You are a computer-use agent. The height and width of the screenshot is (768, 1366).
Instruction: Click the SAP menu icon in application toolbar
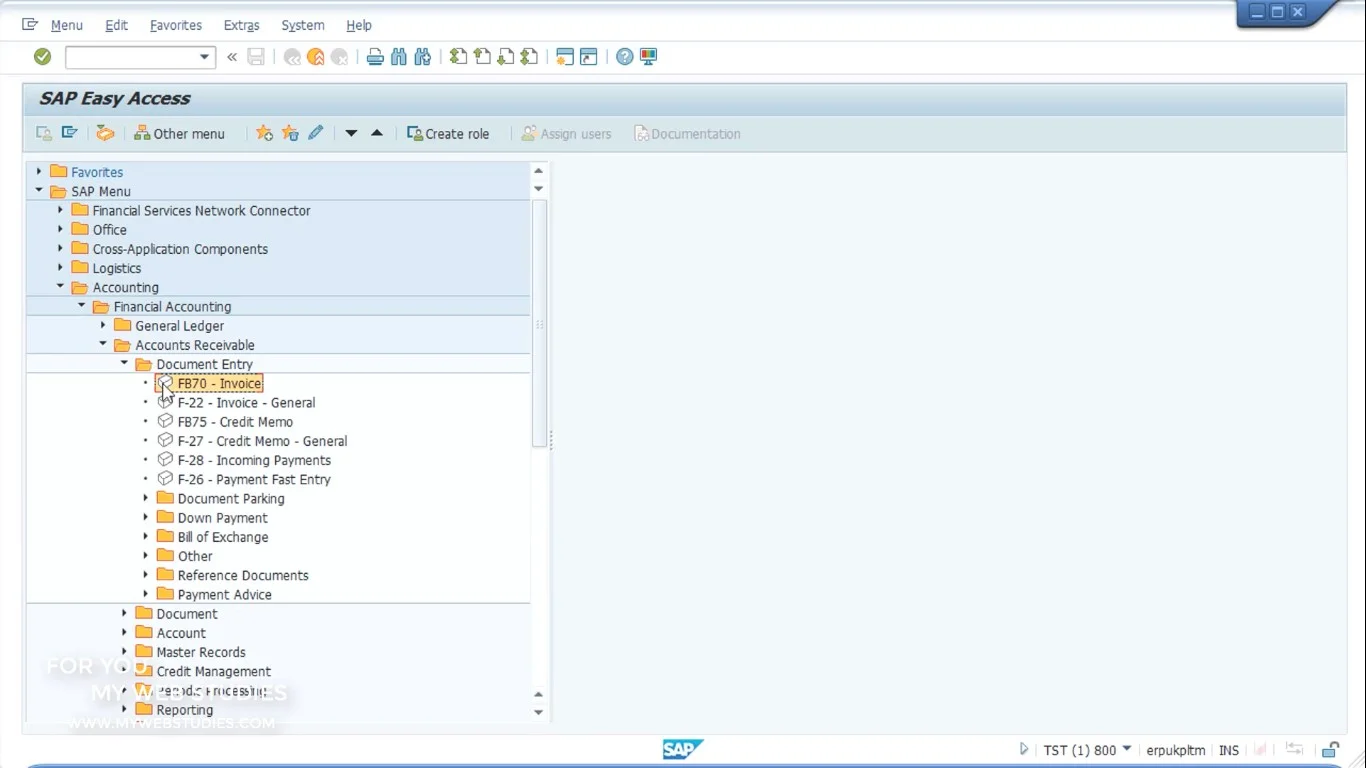pos(69,133)
